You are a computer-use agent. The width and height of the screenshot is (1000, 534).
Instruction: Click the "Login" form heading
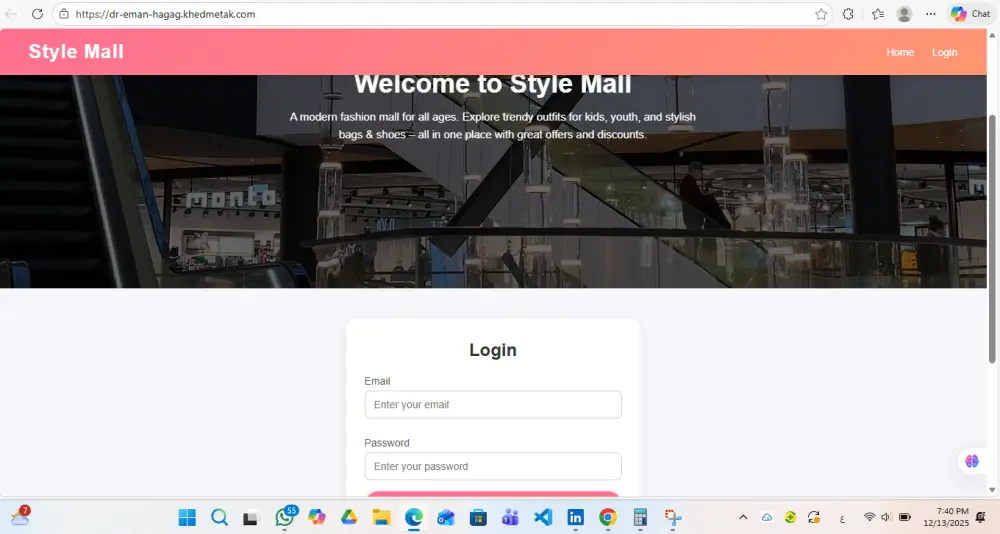(x=493, y=350)
